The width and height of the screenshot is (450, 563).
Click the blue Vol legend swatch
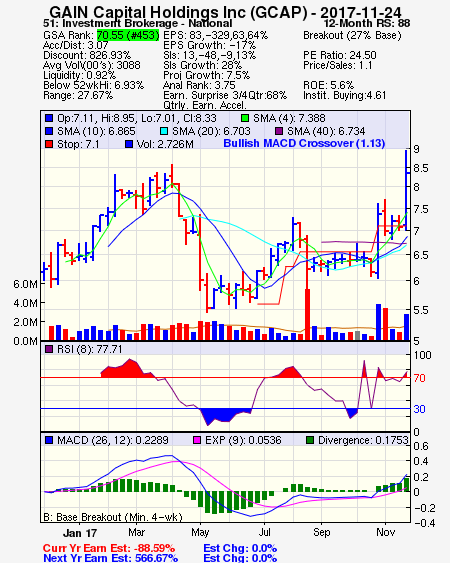[129, 144]
